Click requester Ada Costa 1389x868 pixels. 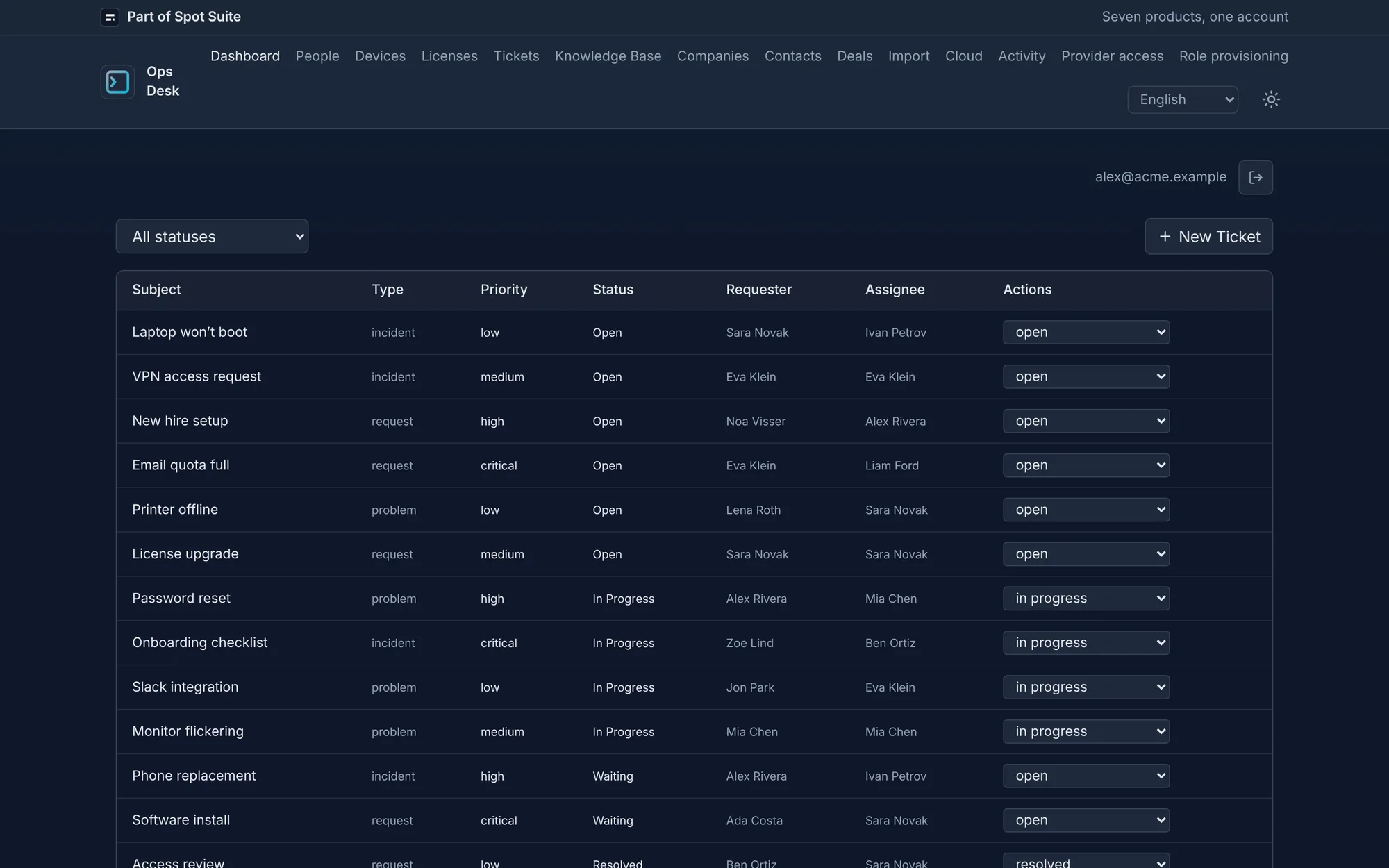click(x=754, y=821)
